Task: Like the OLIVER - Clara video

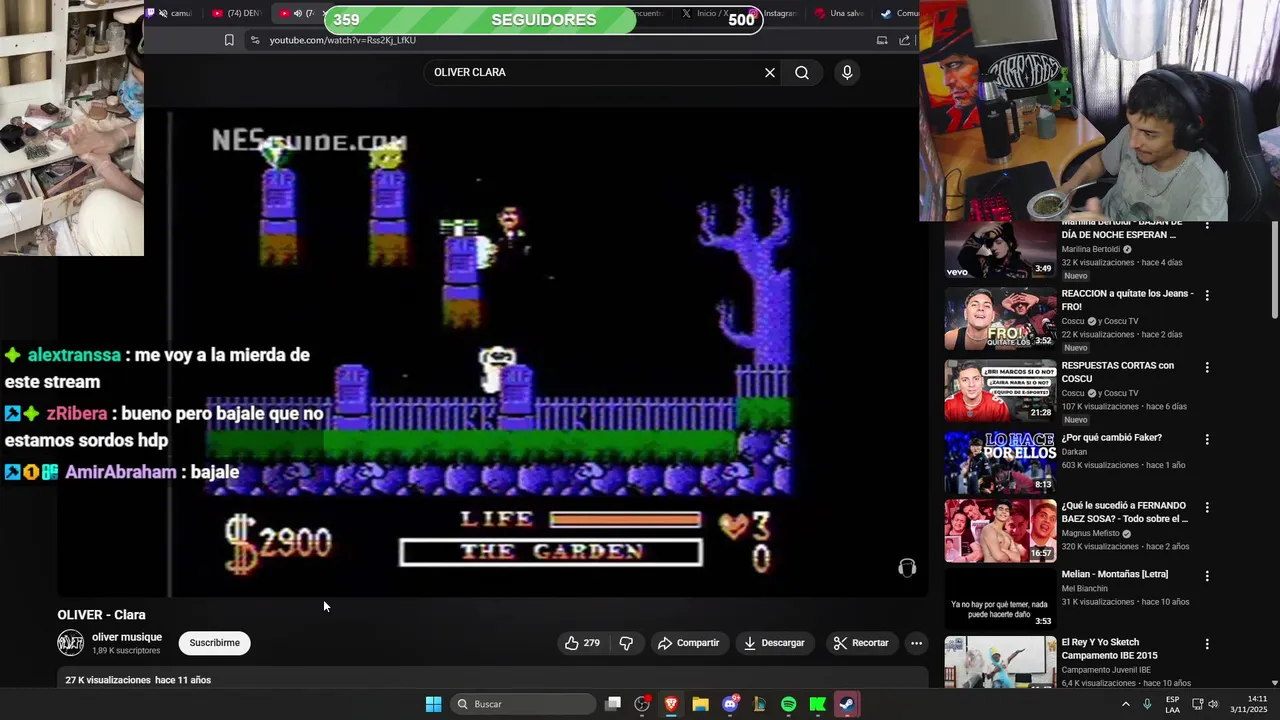Action: (582, 643)
